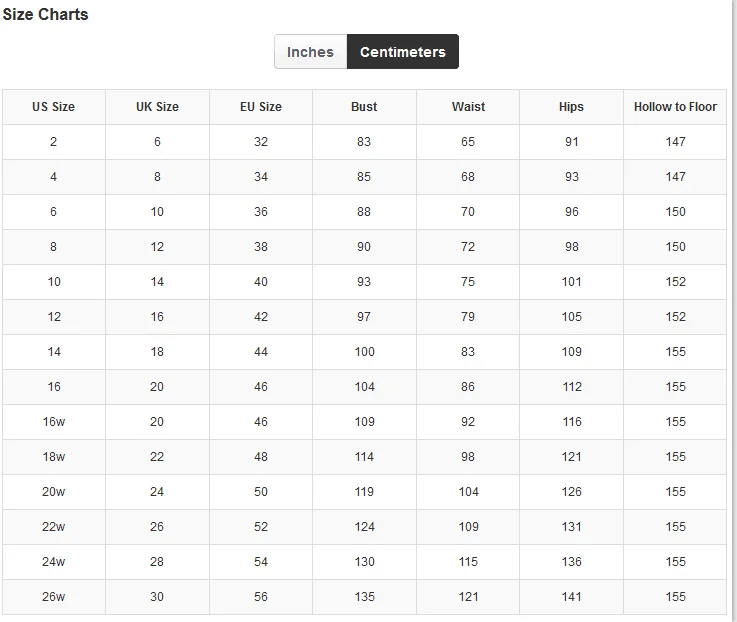
Task: Click the Bust column header
Action: 364,107
